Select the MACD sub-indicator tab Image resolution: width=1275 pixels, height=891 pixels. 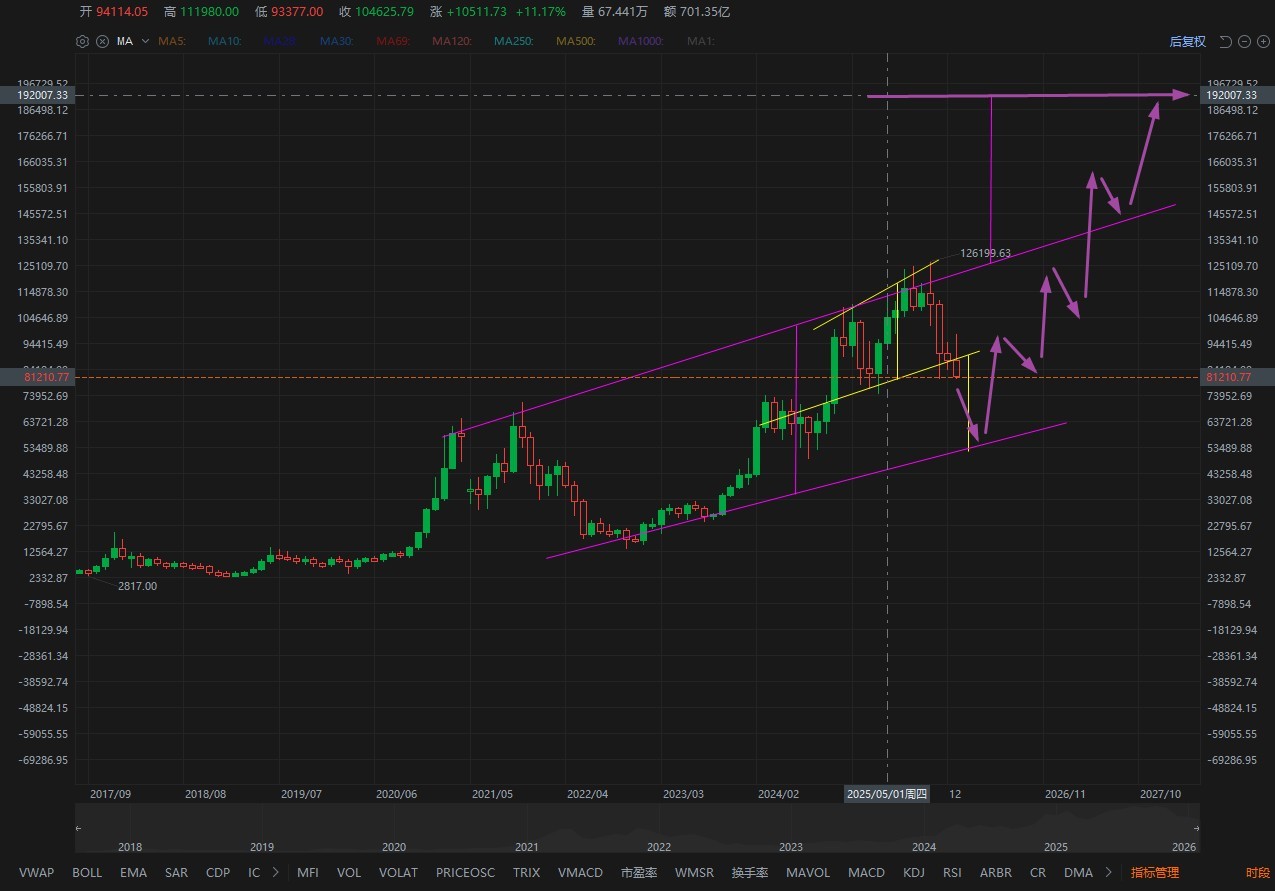coord(866,872)
